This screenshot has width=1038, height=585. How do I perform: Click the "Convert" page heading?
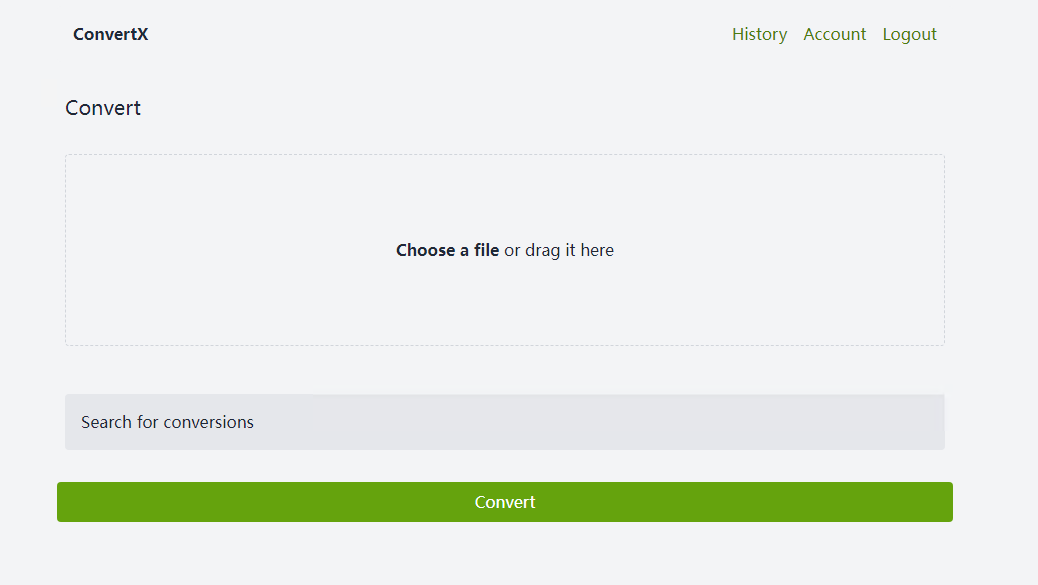[x=103, y=108]
